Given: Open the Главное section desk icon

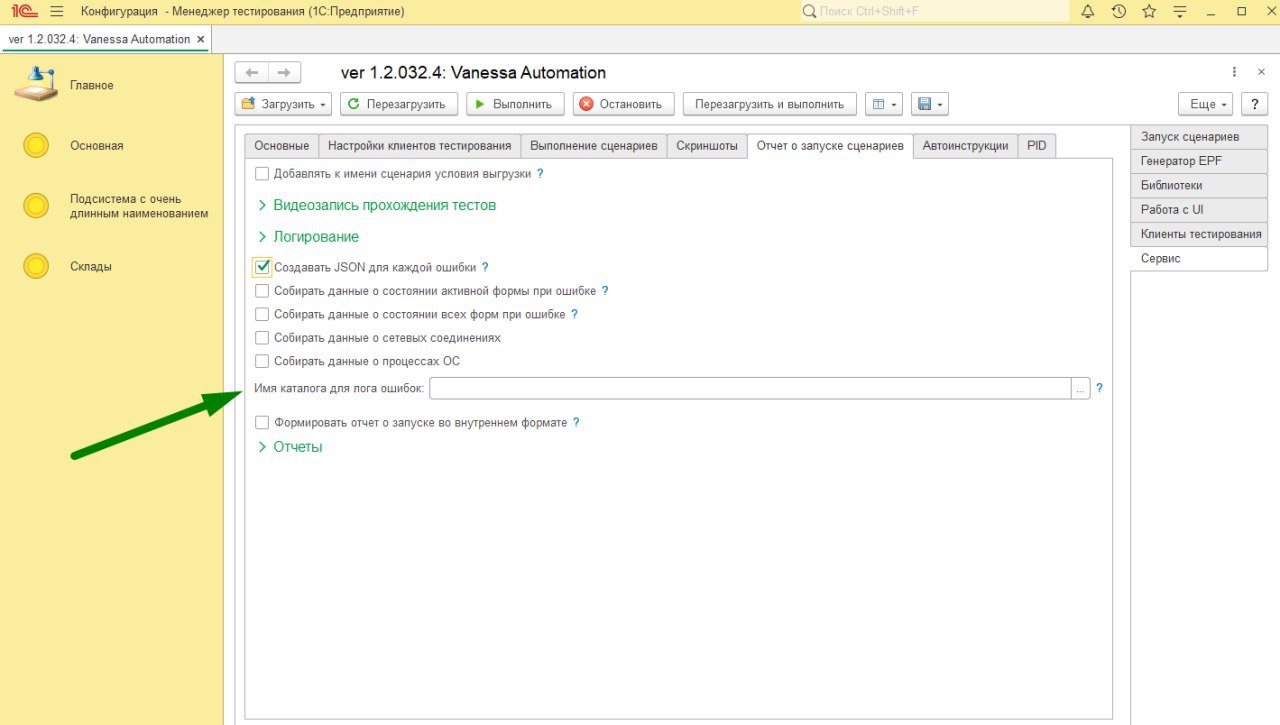Looking at the screenshot, I should pyautogui.click(x=36, y=85).
